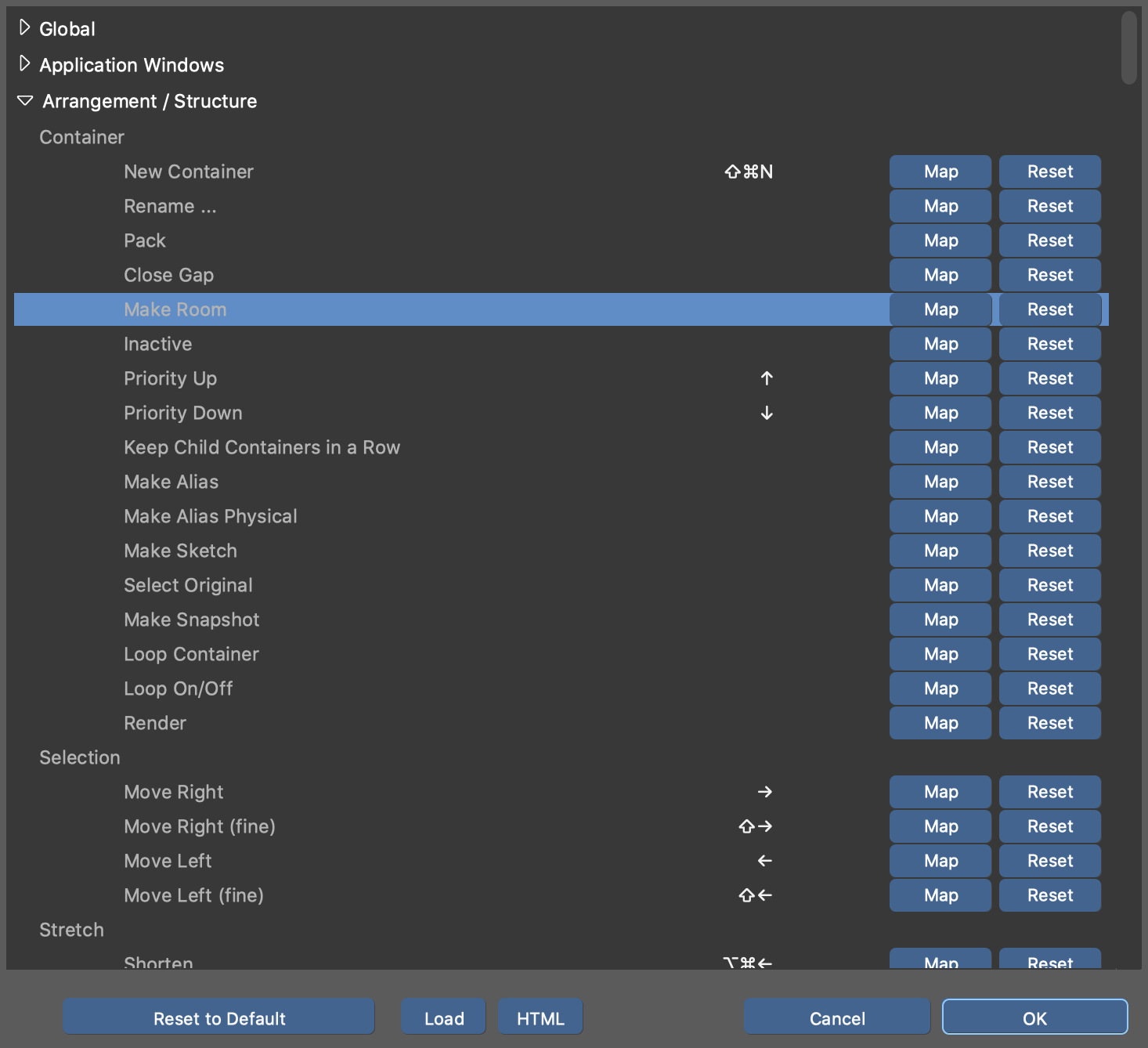Collapse the Arrangement / Structure section
This screenshot has height=1048, width=1148.
pos(25,101)
